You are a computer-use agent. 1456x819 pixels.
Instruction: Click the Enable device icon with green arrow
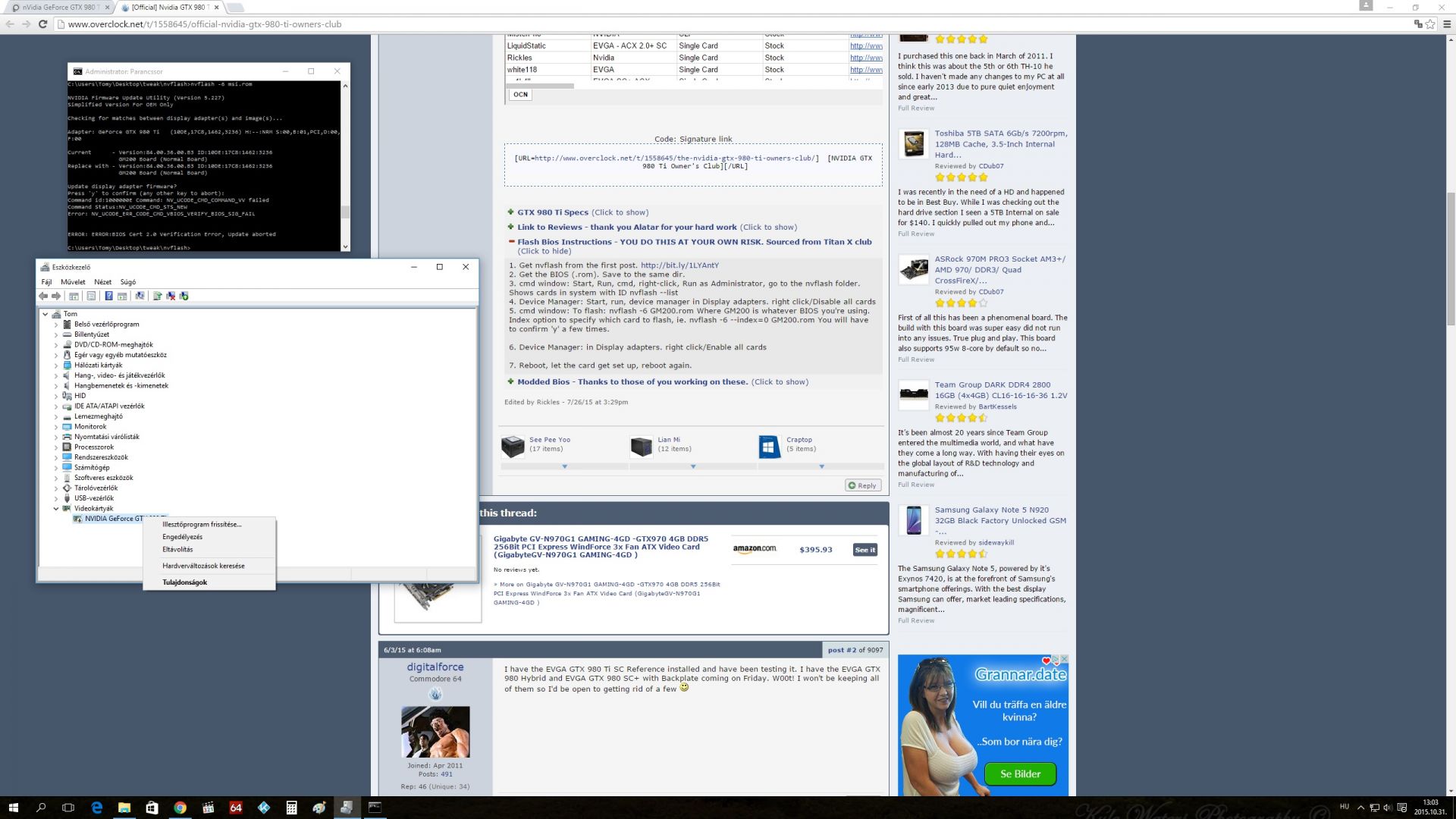pos(184,296)
